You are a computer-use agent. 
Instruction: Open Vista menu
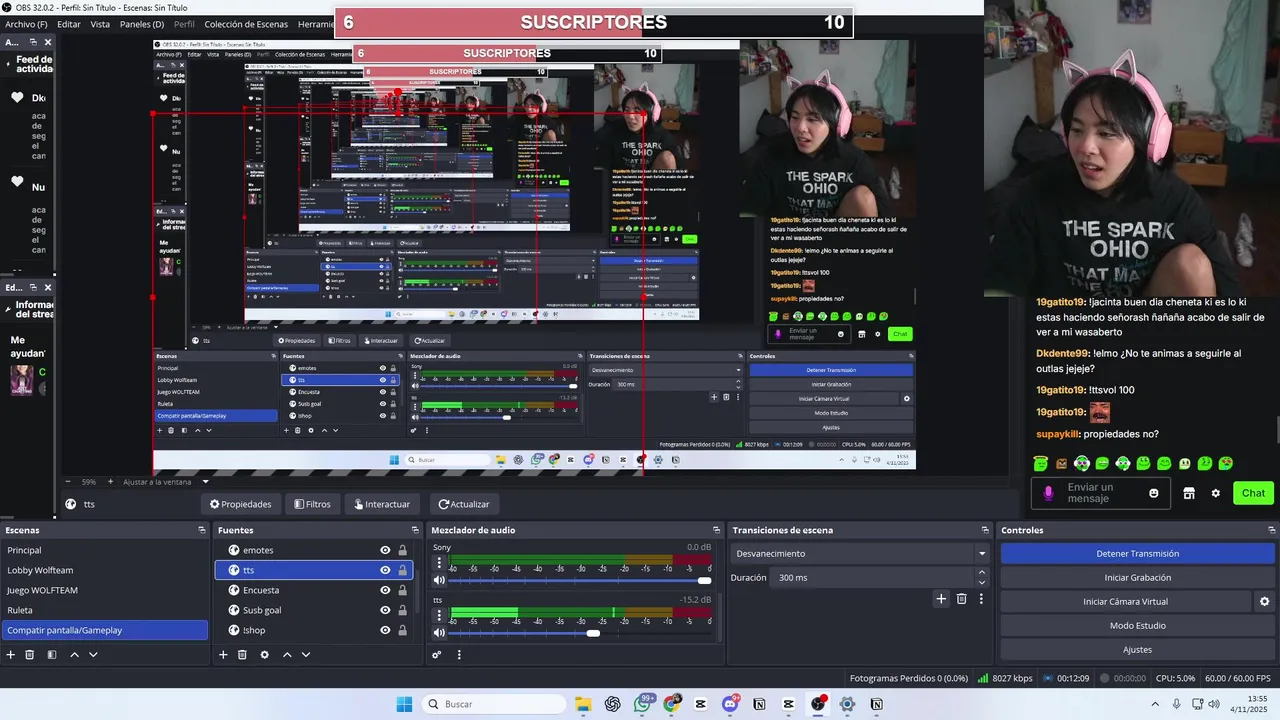[100, 24]
